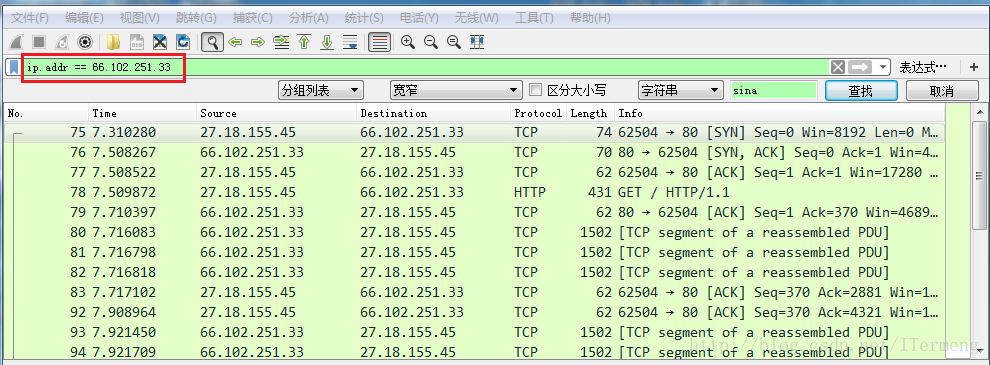Sort by the No. column header
Screen dimensions: 990x365
(x=46, y=114)
